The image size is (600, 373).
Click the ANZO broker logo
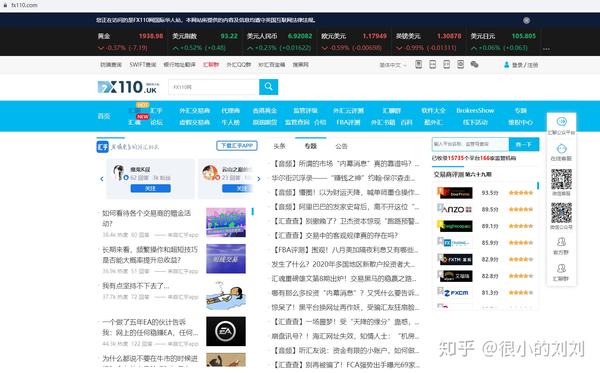click(455, 209)
